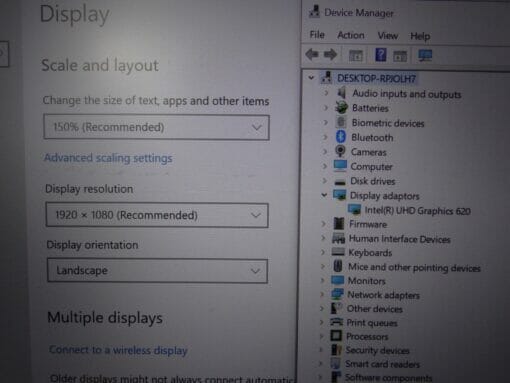Select the Software components row
Screen dimensions: 510x383
(388, 378)
